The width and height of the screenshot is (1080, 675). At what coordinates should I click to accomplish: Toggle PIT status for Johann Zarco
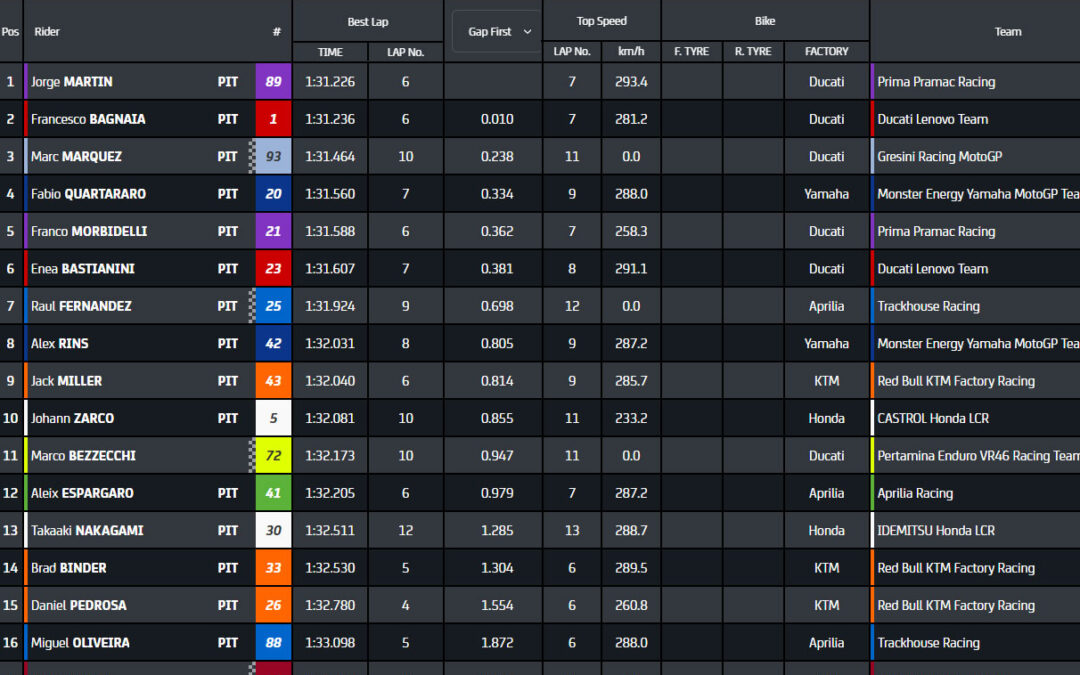[x=227, y=418]
